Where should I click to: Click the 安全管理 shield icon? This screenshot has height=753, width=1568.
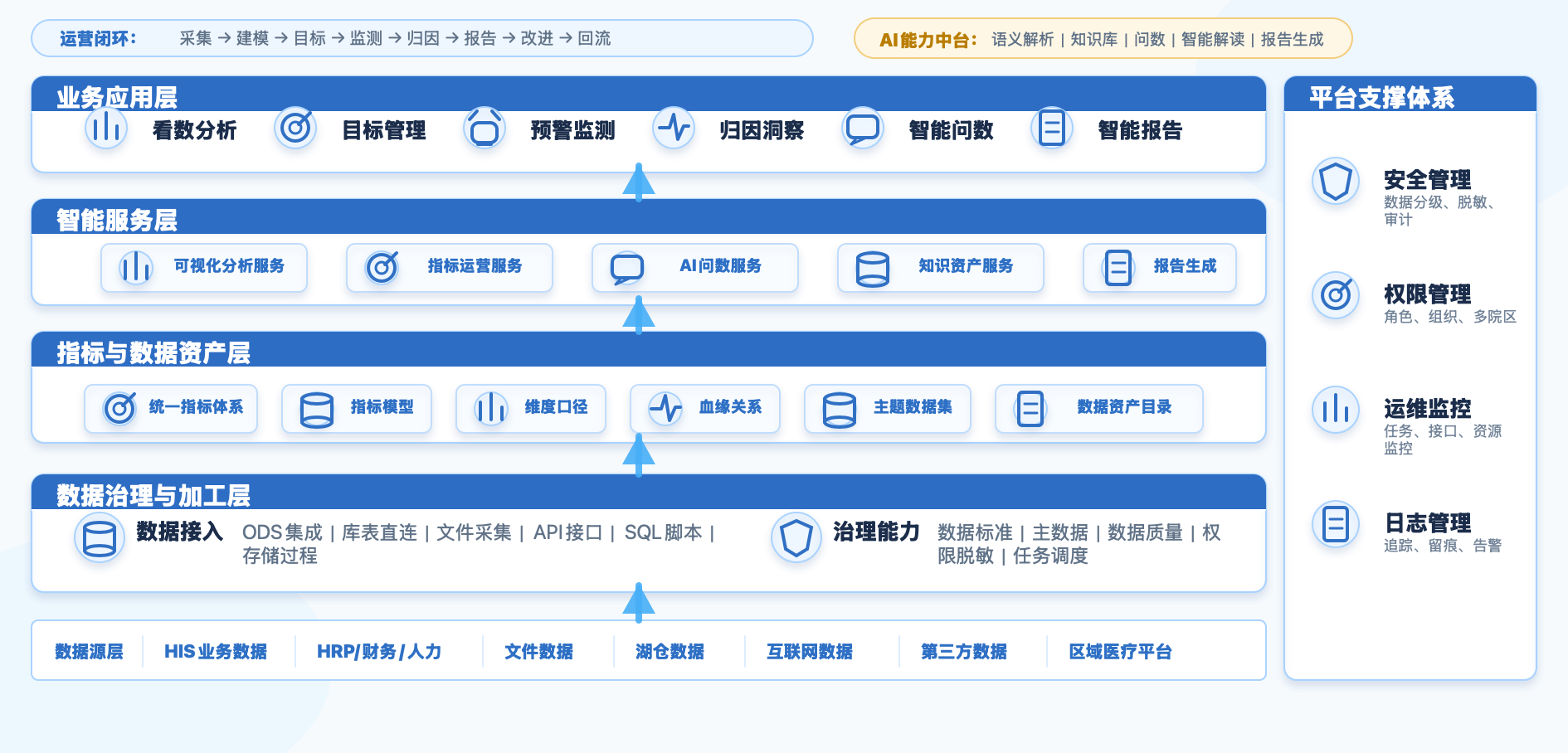(x=1336, y=181)
